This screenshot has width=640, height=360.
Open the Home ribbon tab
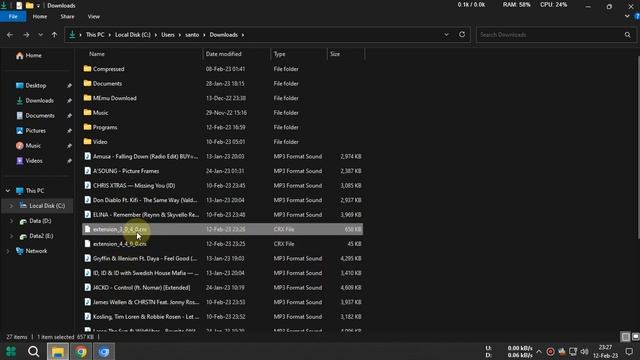click(40, 17)
